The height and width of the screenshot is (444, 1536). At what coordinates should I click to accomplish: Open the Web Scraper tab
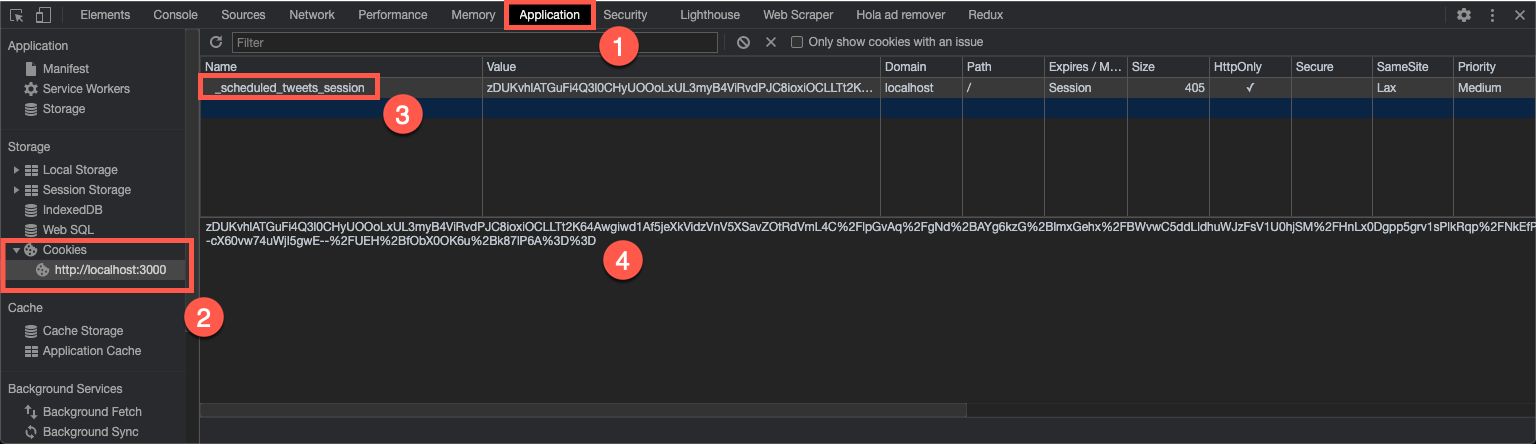(x=798, y=15)
